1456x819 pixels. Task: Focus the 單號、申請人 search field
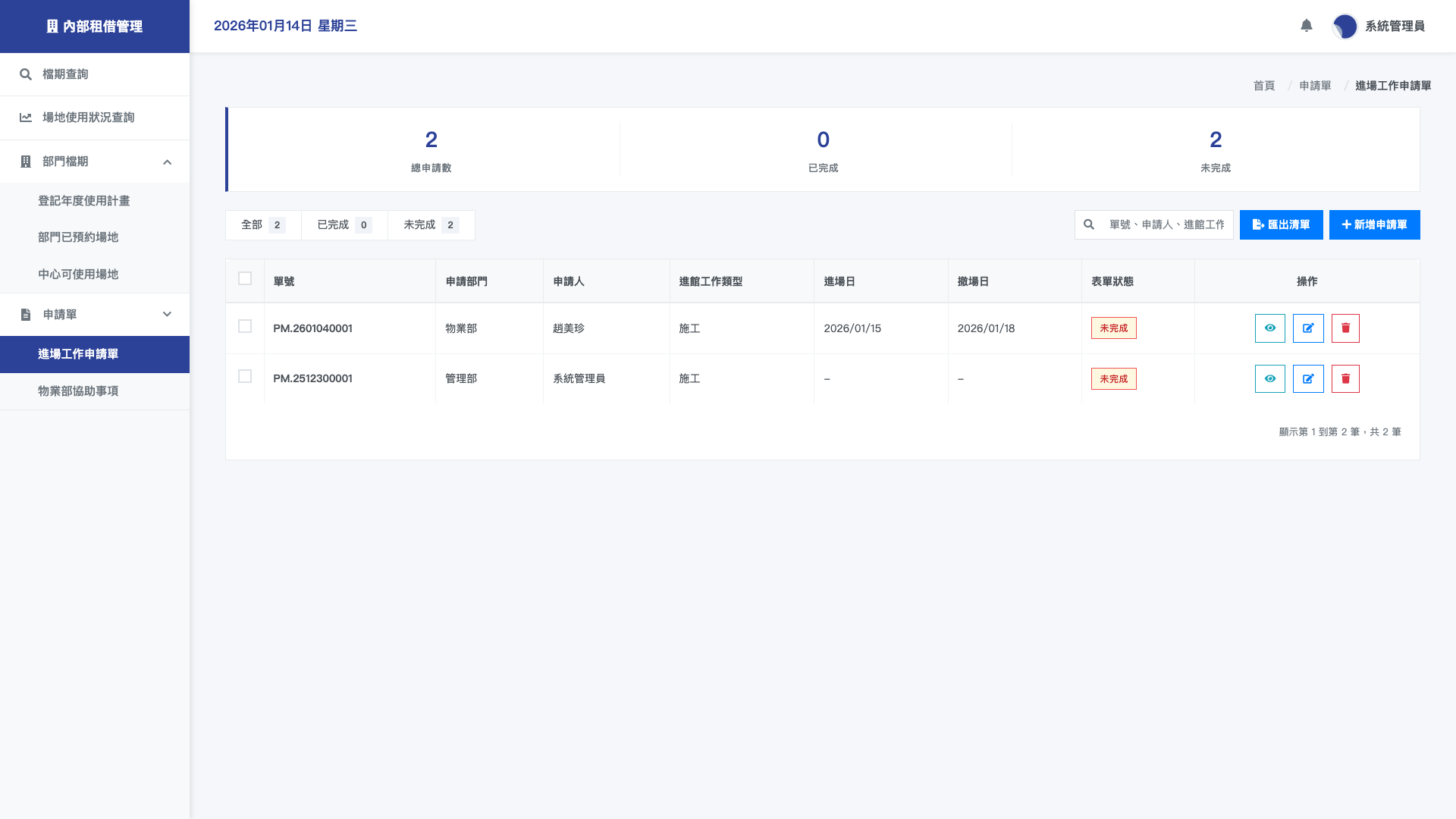point(1166,225)
